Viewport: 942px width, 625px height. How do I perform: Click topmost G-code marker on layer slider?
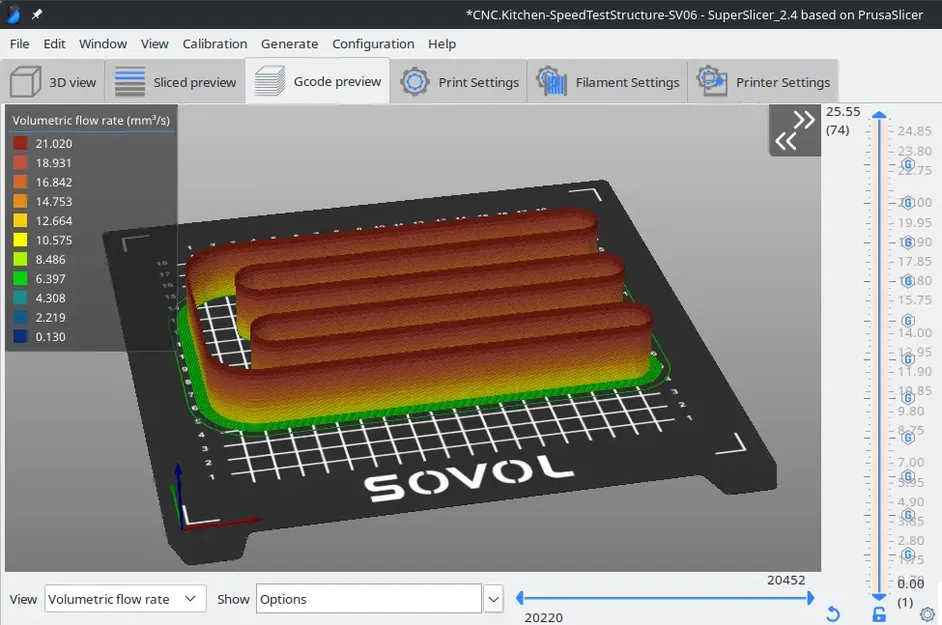click(x=907, y=164)
